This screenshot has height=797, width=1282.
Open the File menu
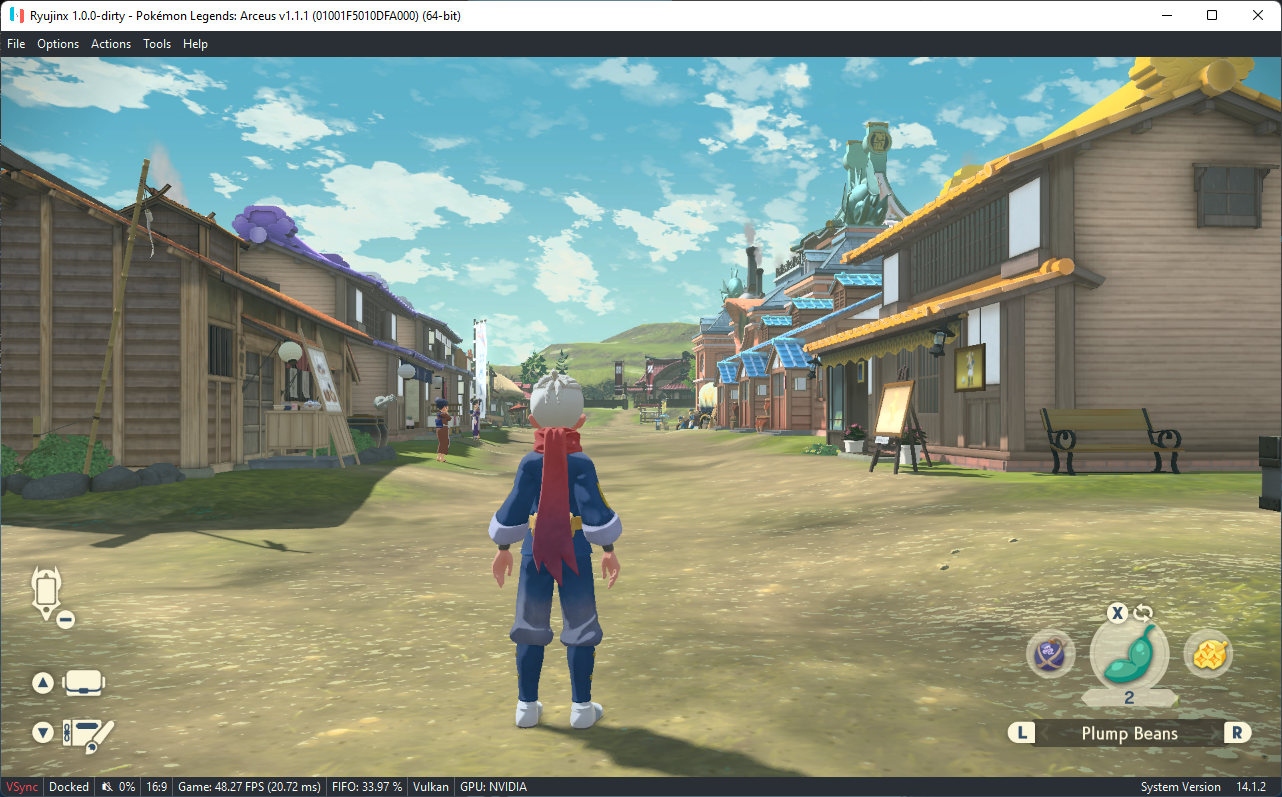point(16,44)
